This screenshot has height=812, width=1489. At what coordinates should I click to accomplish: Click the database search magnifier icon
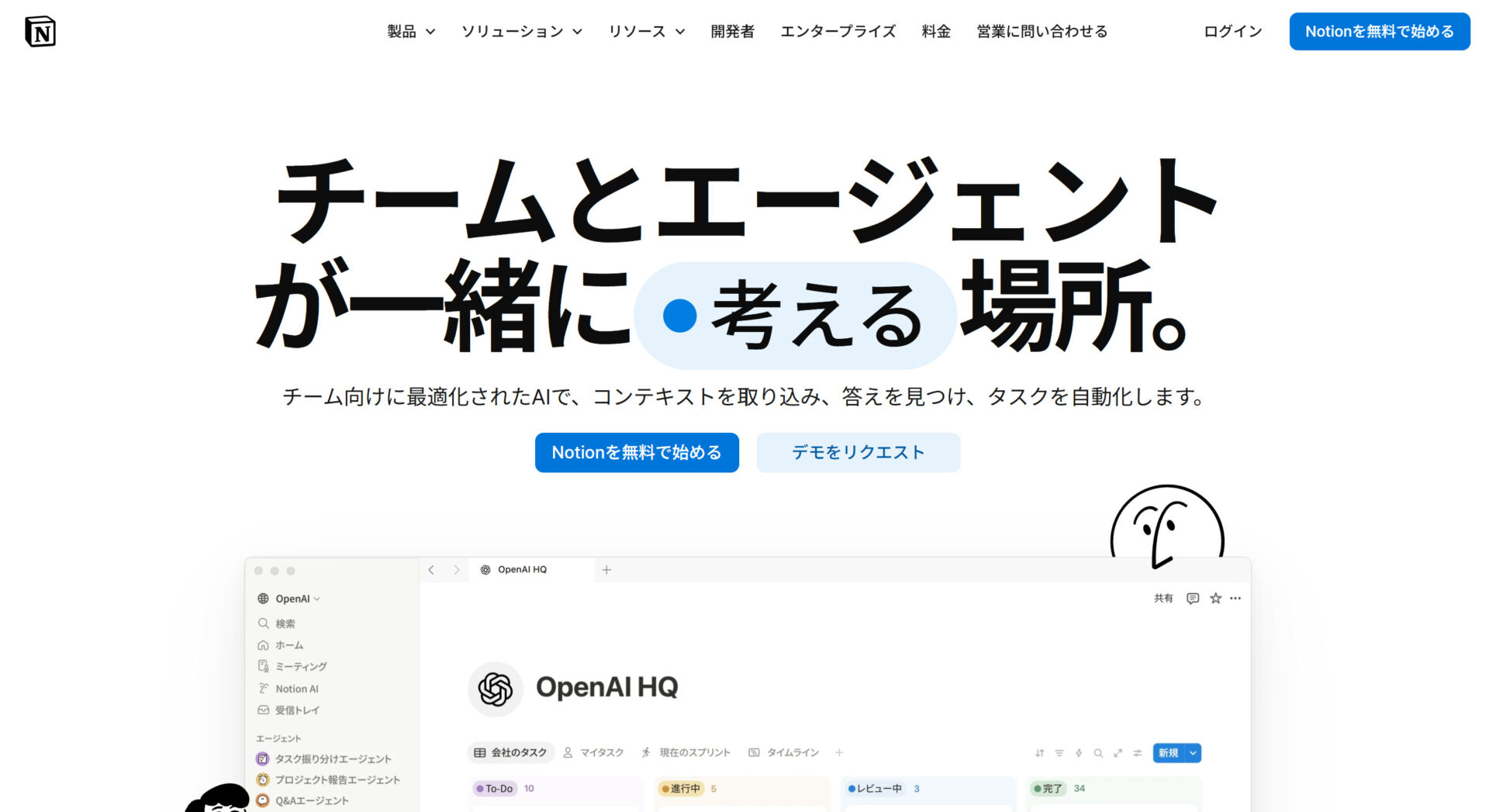pyautogui.click(x=1098, y=753)
